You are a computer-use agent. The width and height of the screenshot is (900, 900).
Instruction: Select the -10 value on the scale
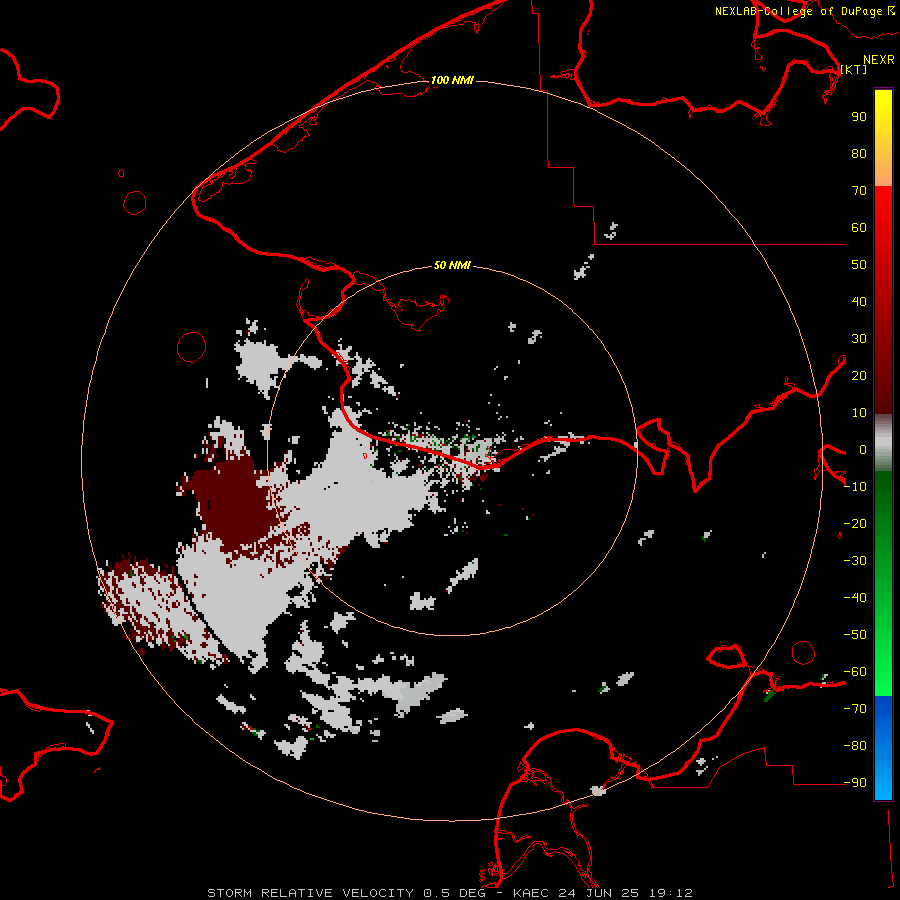(x=855, y=487)
